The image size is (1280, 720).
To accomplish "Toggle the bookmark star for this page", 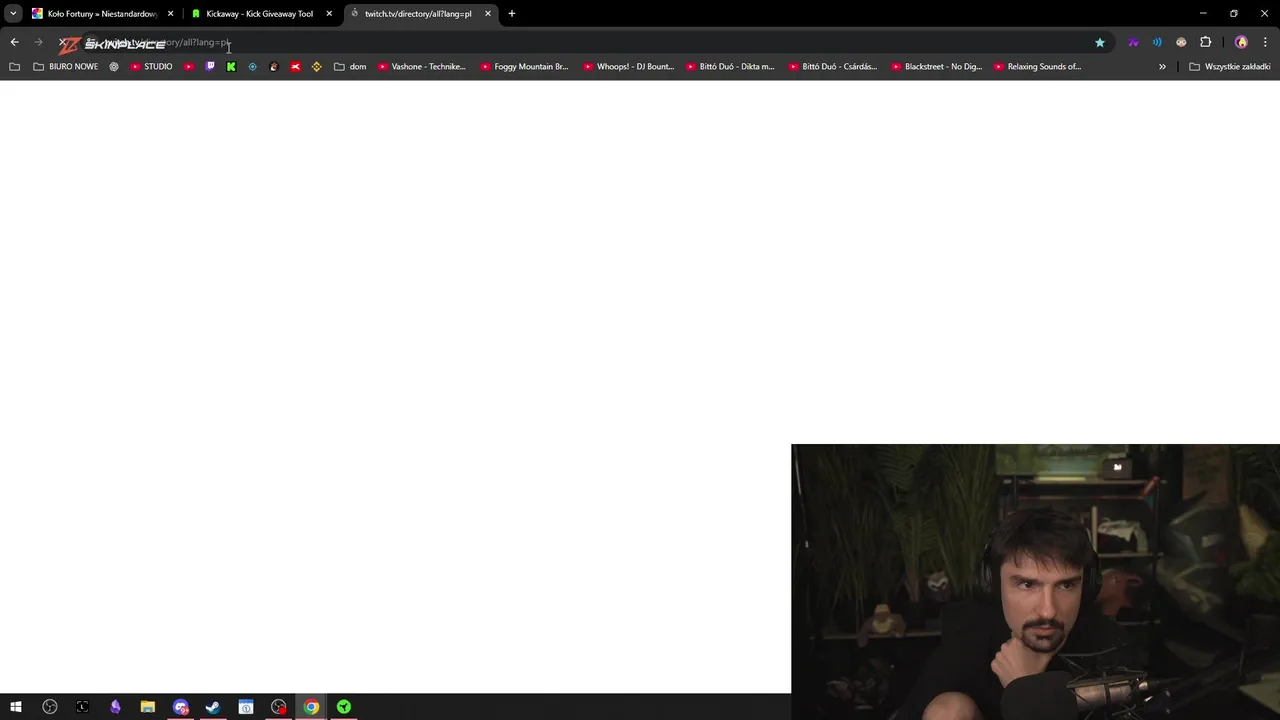I will (1100, 42).
